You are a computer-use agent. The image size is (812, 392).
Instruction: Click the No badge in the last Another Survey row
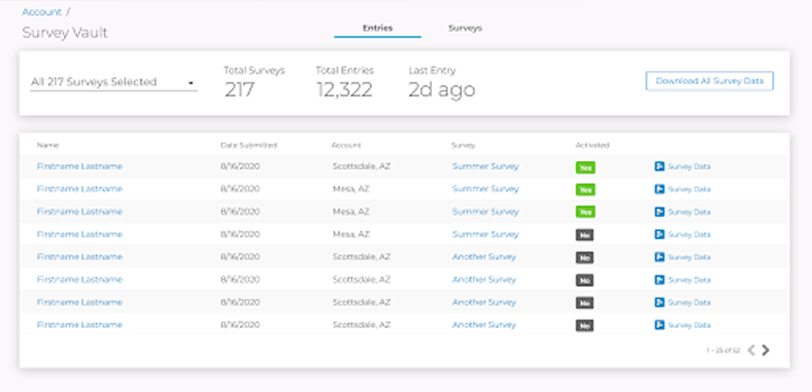point(585,326)
